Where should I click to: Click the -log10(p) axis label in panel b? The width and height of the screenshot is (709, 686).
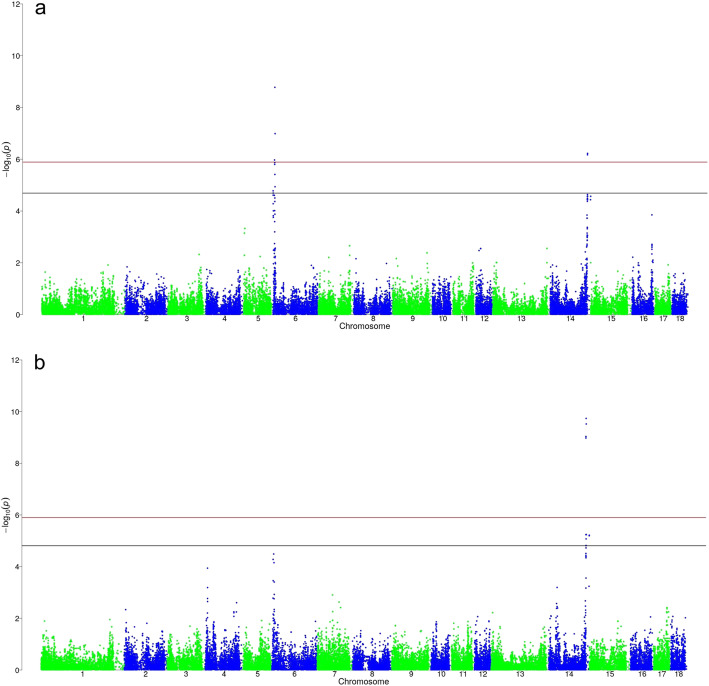click(5, 515)
